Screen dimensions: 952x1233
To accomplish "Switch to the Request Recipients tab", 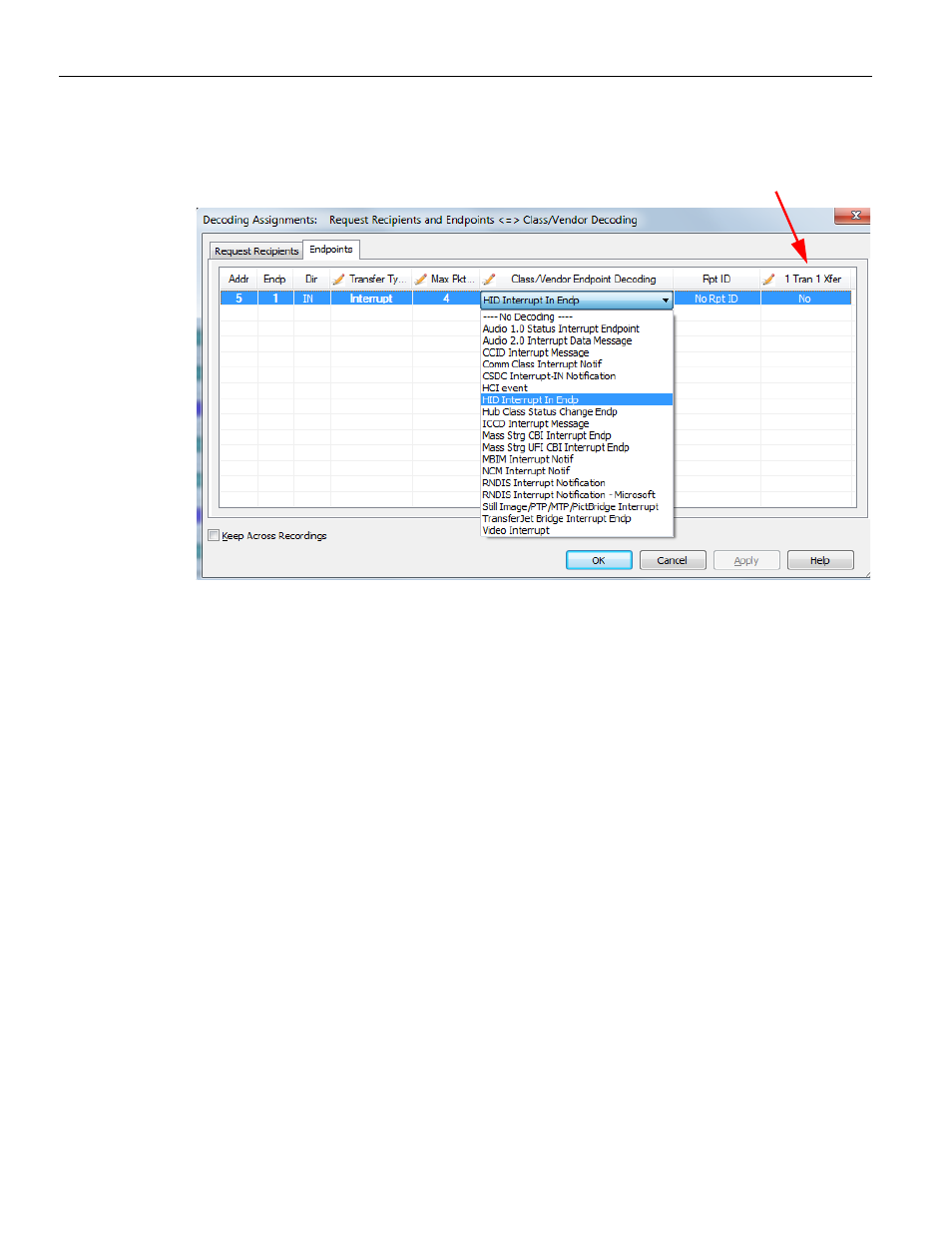I will coord(256,252).
